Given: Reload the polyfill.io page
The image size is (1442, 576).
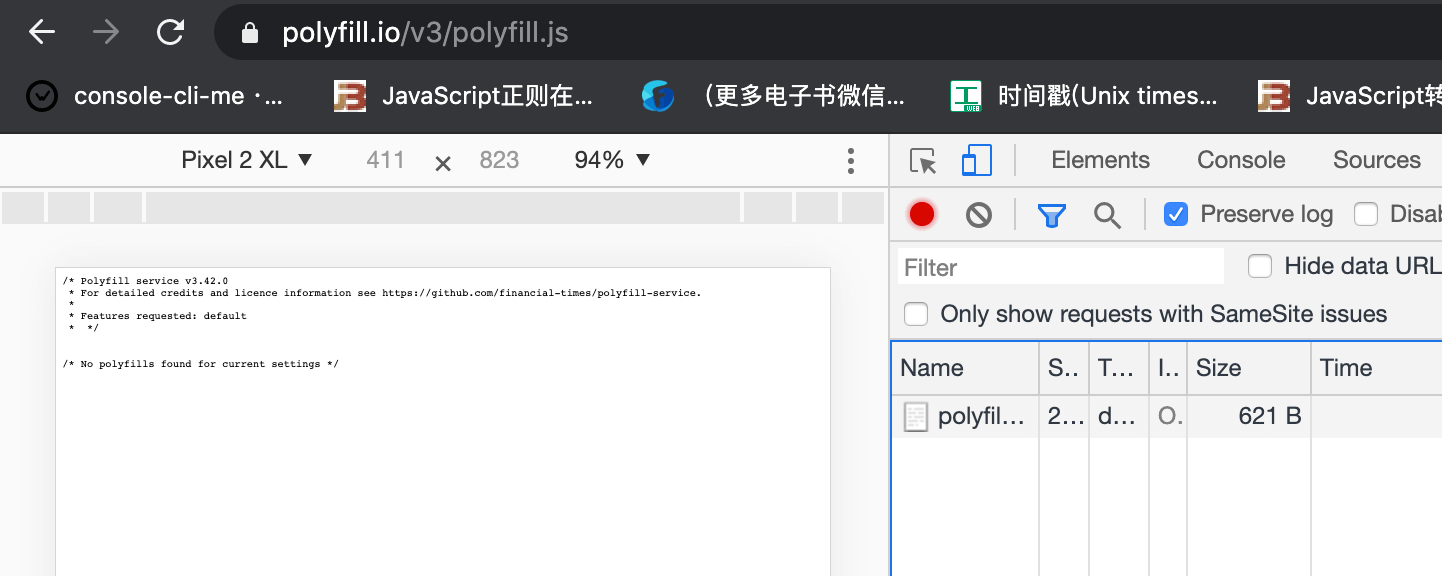Looking at the screenshot, I should (x=171, y=33).
